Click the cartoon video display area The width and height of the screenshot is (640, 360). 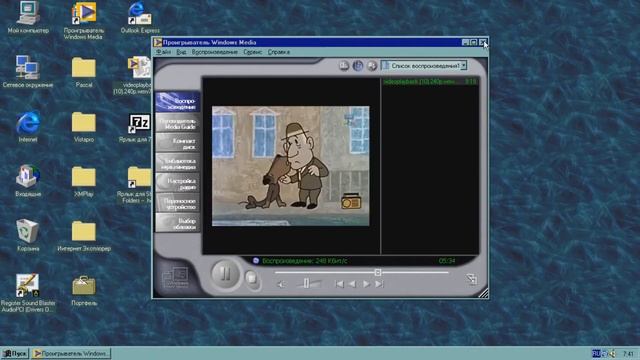pyautogui.click(x=291, y=166)
